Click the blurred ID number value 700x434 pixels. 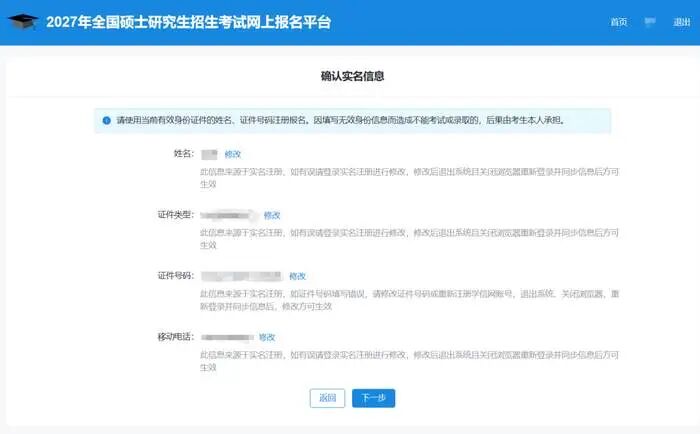coord(242,276)
